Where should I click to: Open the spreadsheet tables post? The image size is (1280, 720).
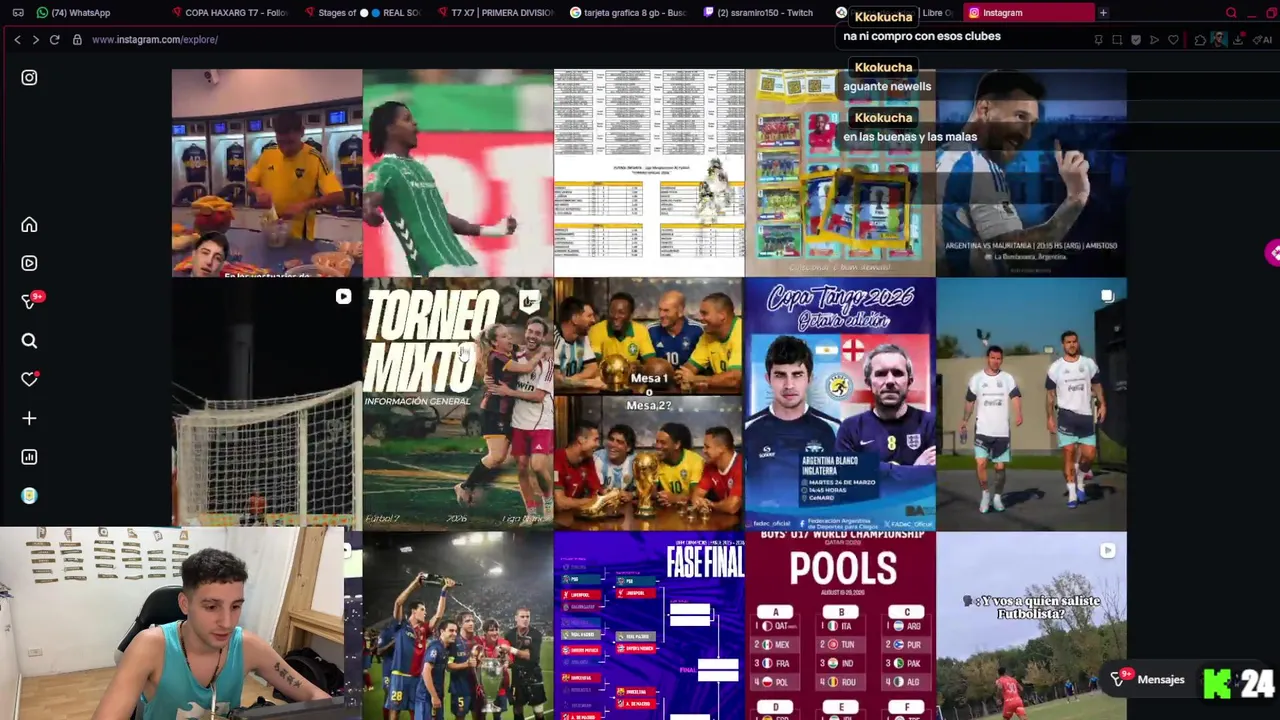[649, 172]
